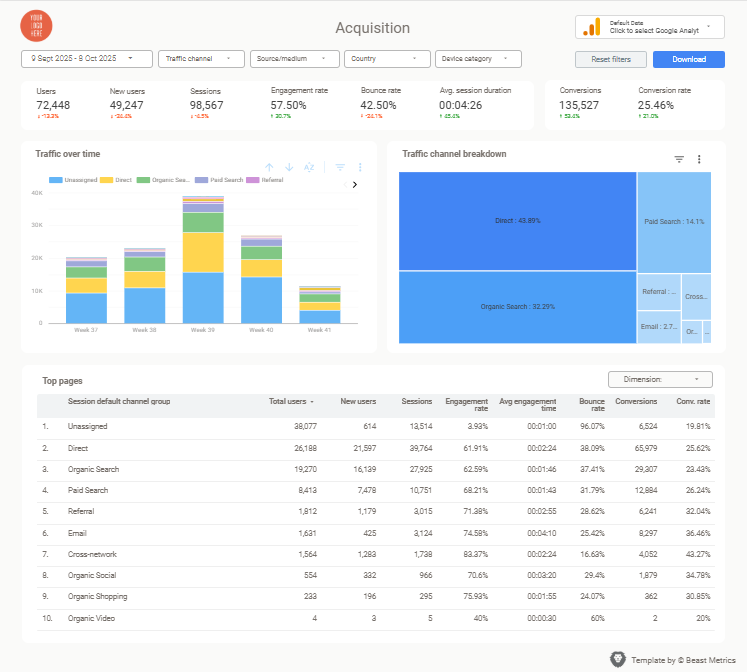Click the Sessions scorecard value 98,567
Image resolution: width=747 pixels, height=672 pixels.
[x=206, y=105]
